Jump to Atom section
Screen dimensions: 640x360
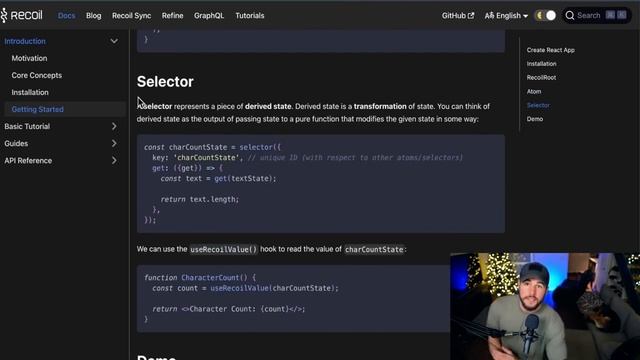pos(534,91)
